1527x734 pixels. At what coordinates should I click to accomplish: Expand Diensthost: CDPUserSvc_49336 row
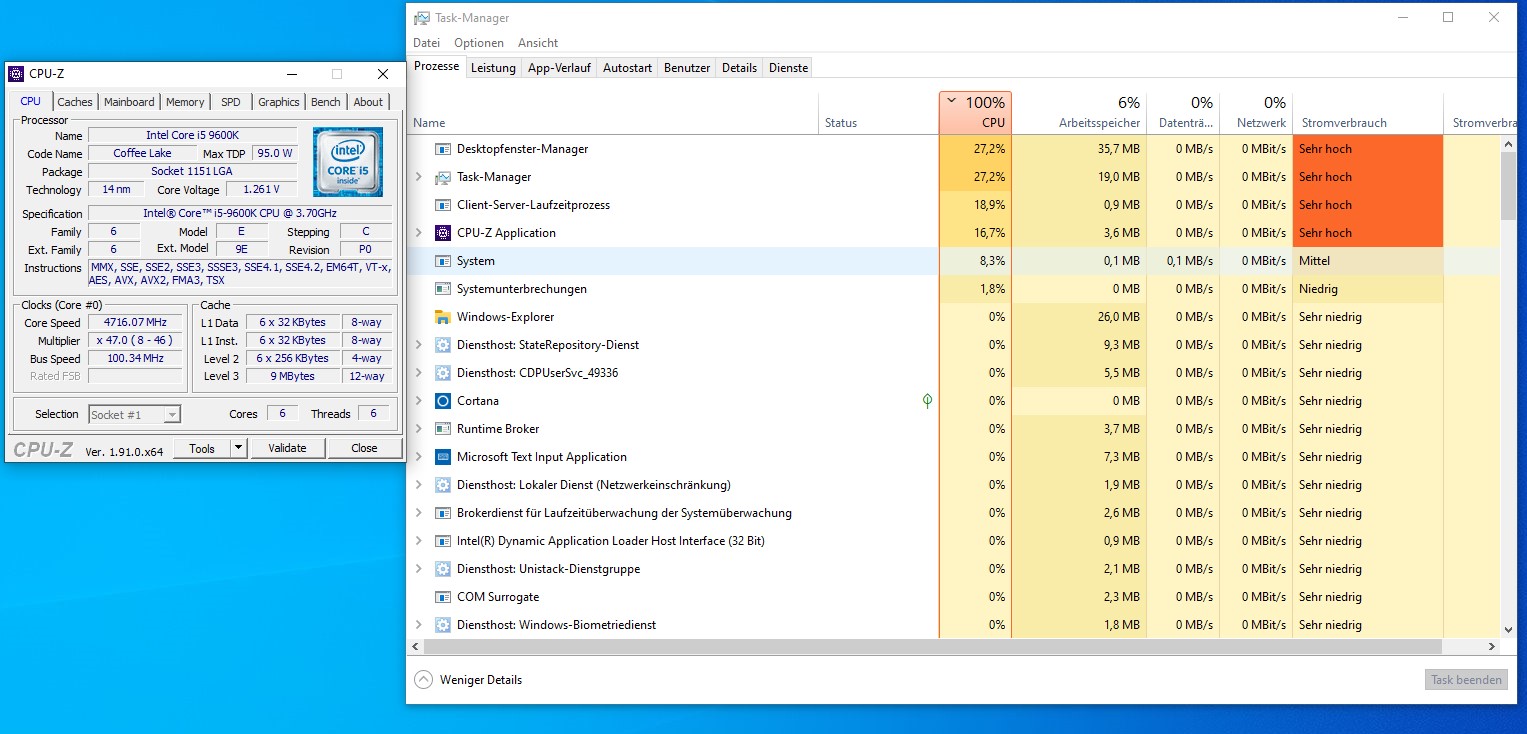coord(418,373)
